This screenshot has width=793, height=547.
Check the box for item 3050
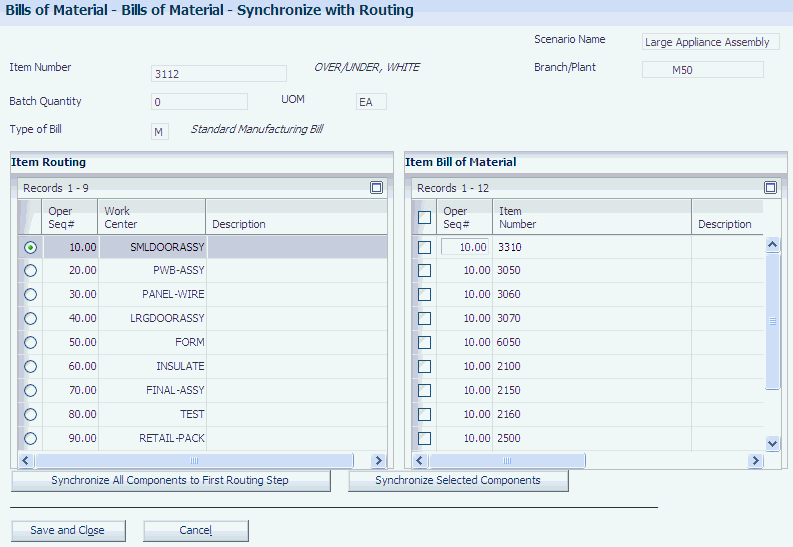[425, 270]
